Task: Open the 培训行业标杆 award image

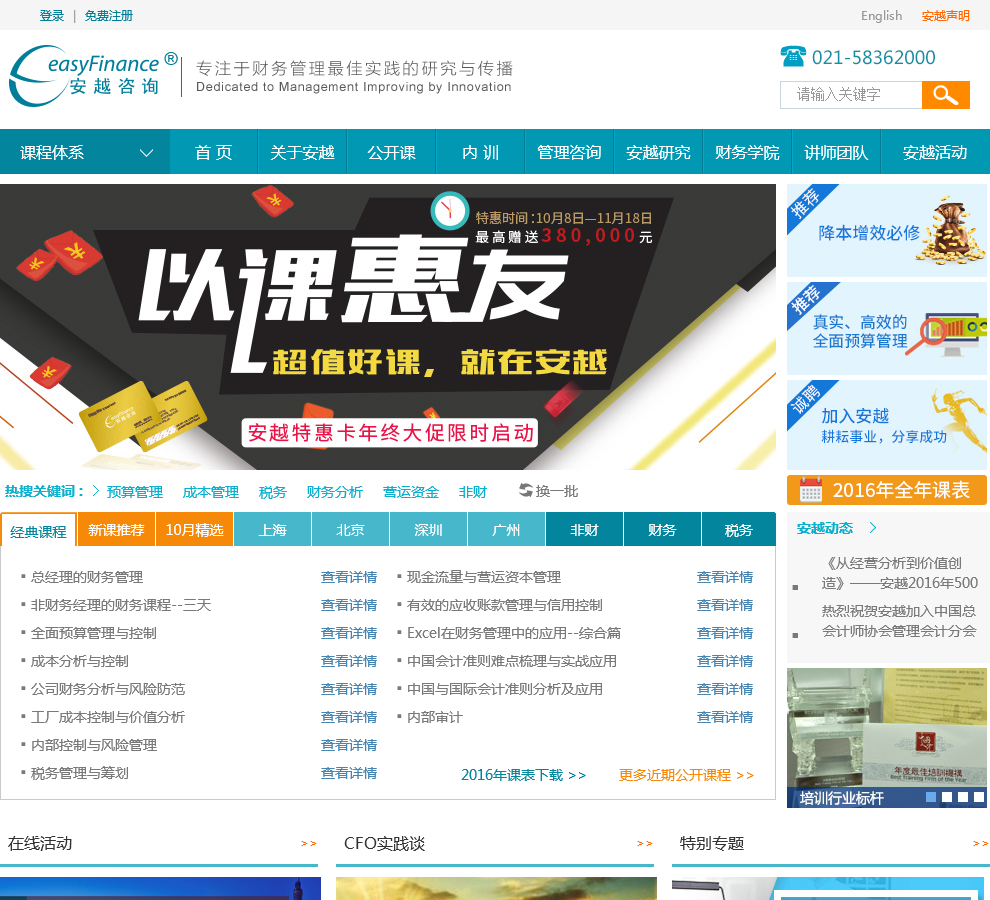Action: click(886, 738)
